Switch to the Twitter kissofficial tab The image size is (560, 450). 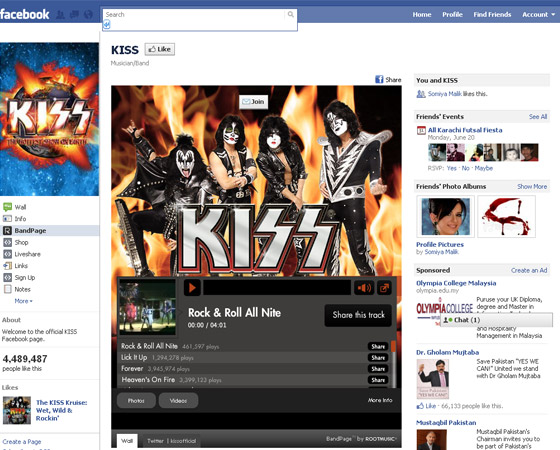[171, 441]
